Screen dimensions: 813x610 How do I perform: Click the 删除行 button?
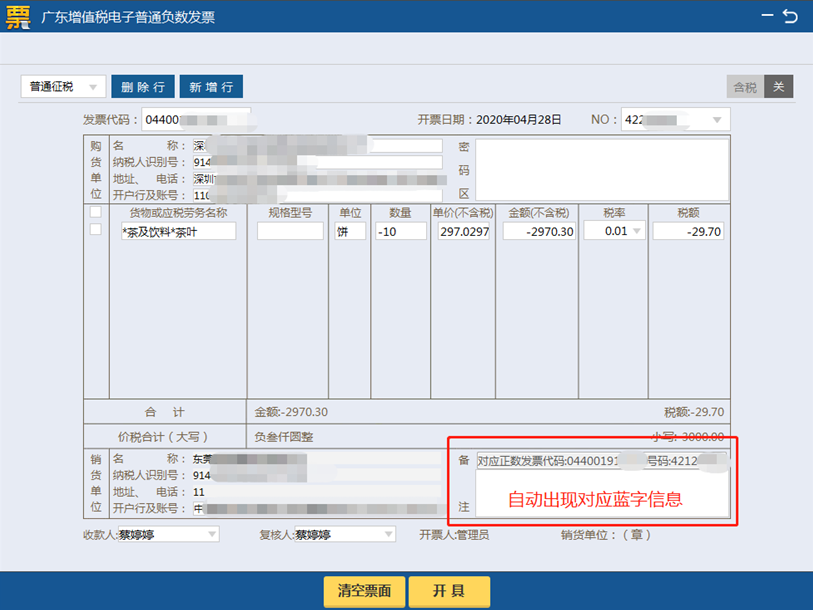click(143, 87)
